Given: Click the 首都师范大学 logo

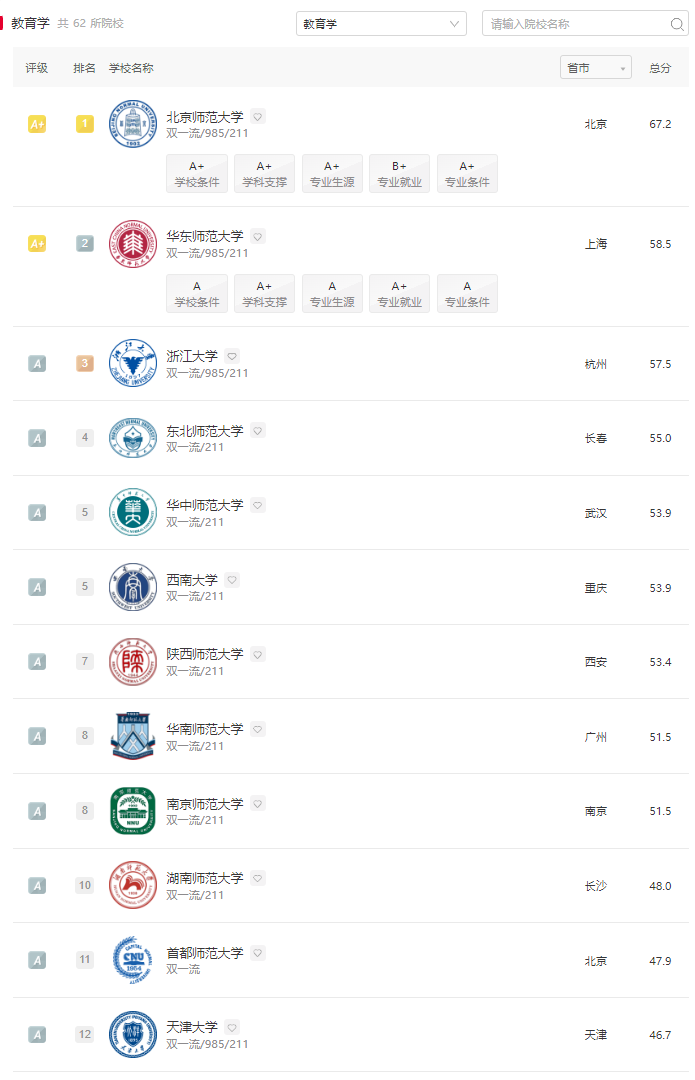Looking at the screenshot, I should 132,960.
